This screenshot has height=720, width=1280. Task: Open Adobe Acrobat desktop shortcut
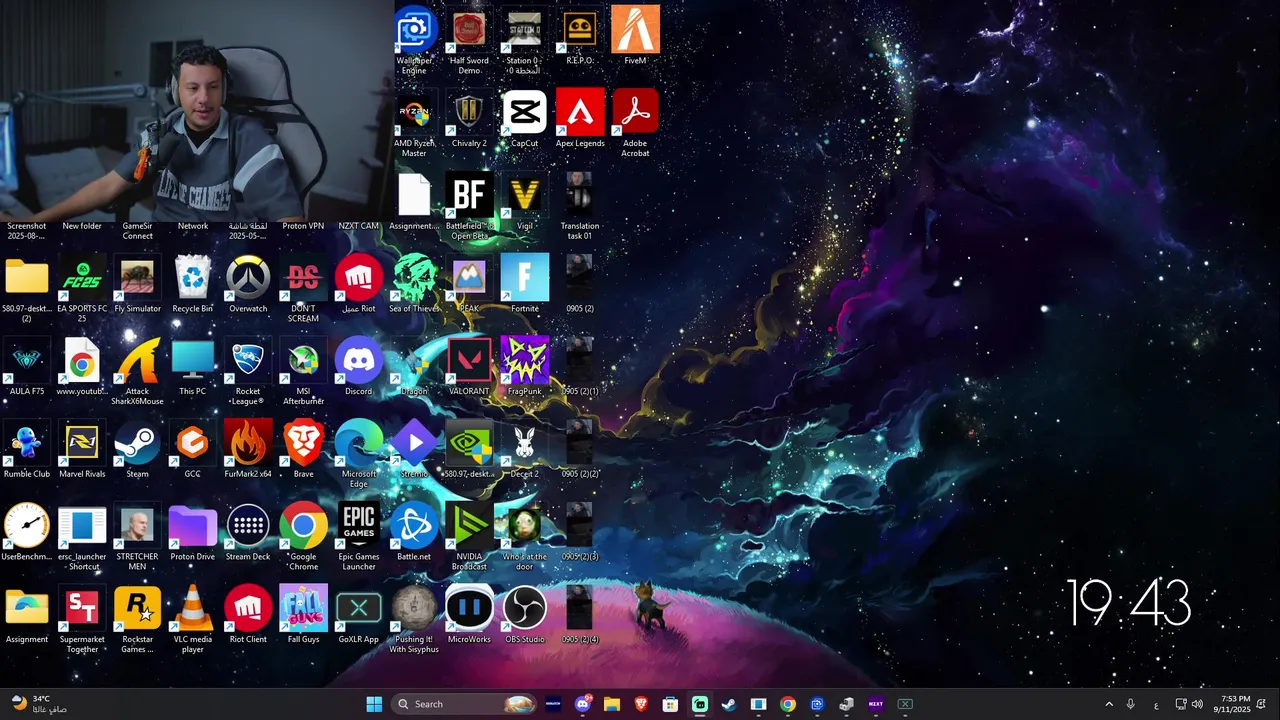(x=635, y=113)
